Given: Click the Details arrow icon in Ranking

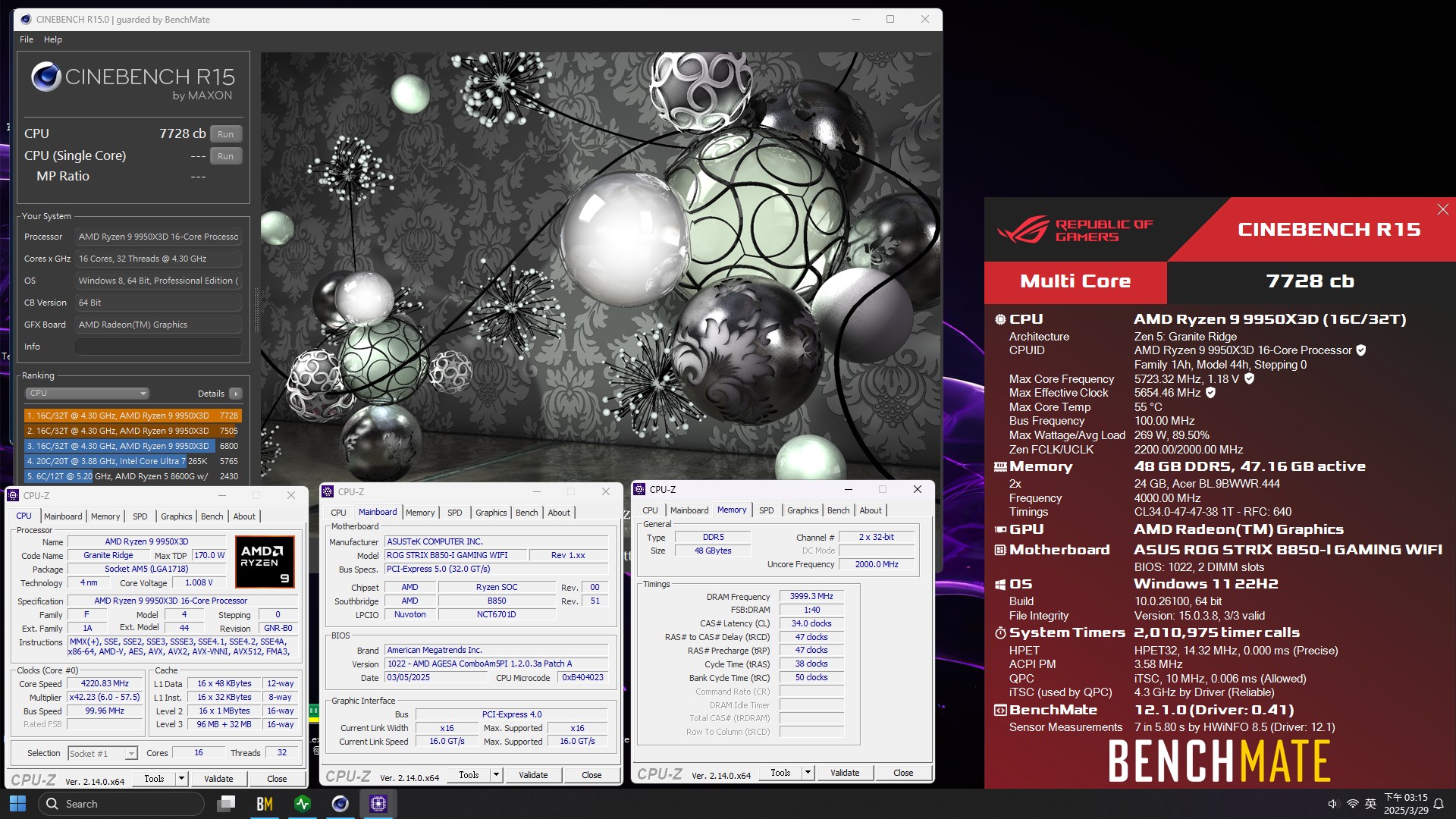Looking at the screenshot, I should (236, 394).
